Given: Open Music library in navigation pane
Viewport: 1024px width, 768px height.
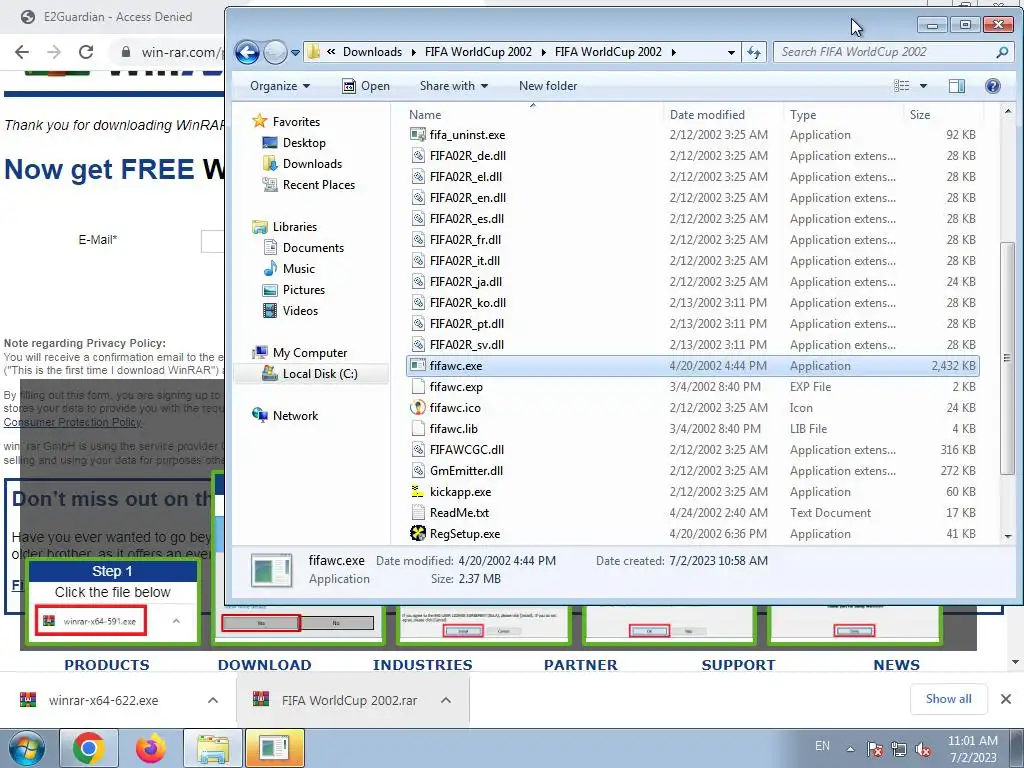Looking at the screenshot, I should tap(298, 268).
